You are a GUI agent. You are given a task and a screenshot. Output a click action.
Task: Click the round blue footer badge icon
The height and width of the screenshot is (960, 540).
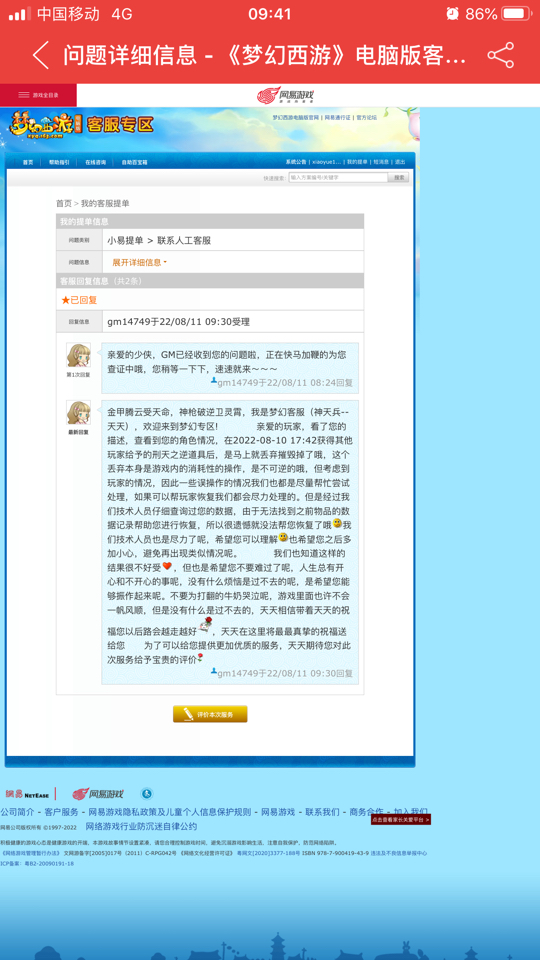(147, 794)
